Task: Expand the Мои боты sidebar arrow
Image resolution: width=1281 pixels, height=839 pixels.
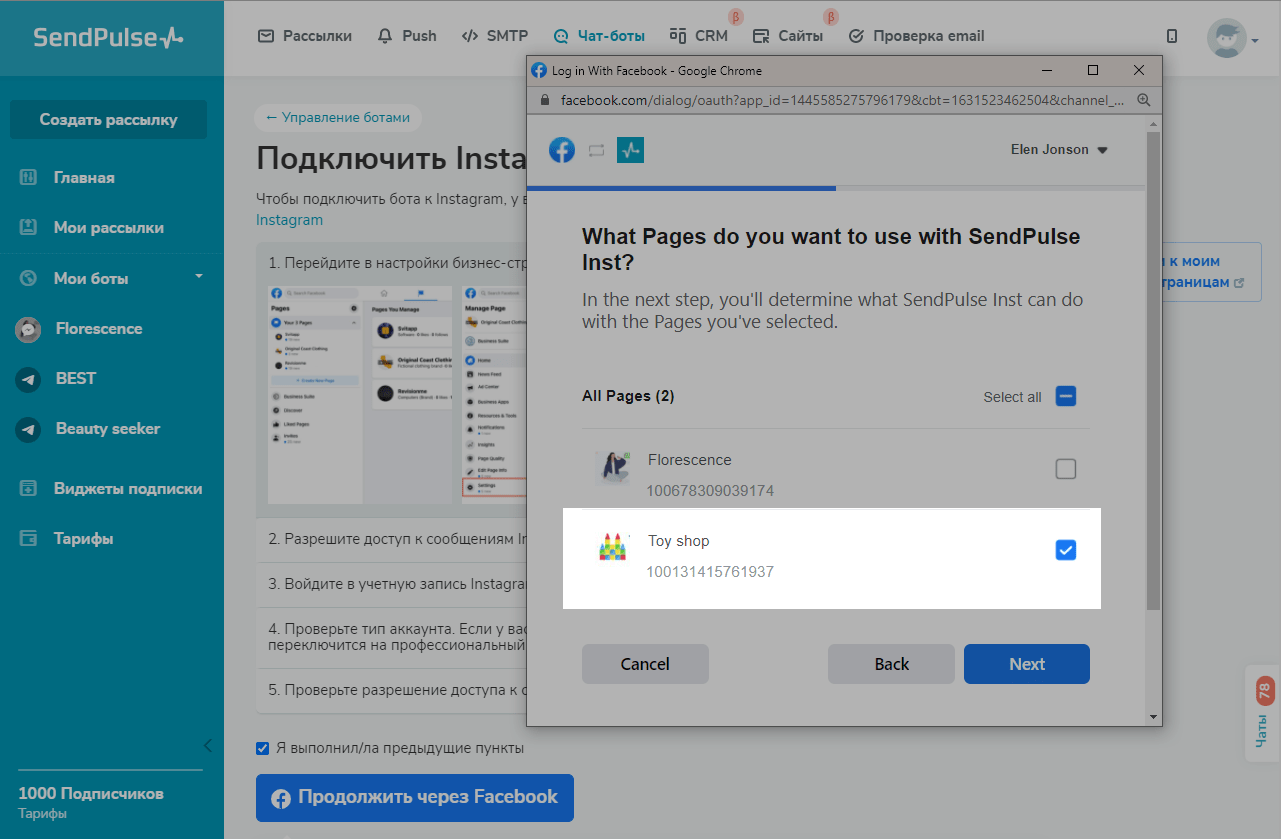Action: pos(198,276)
